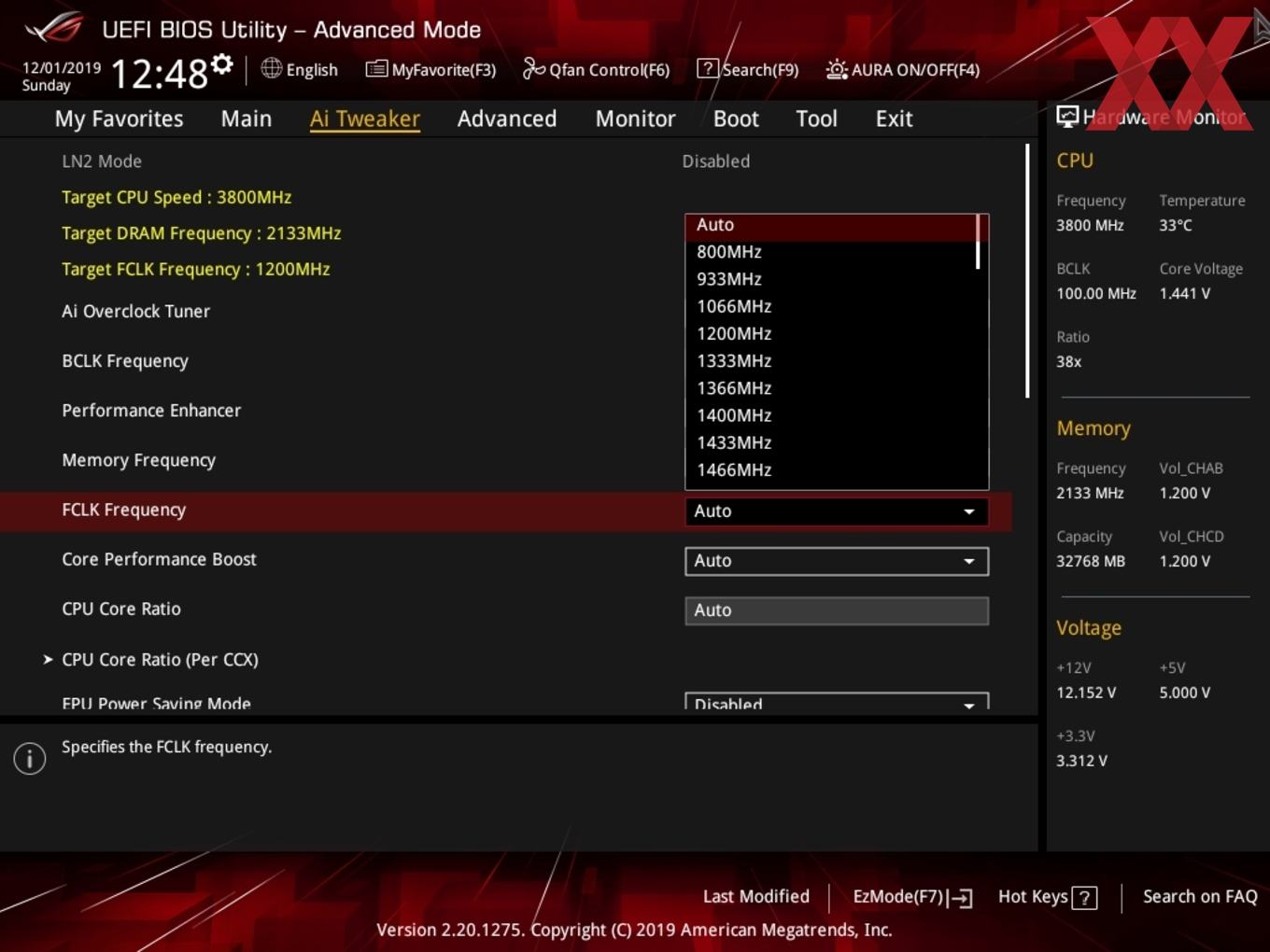1270x952 pixels.
Task: Click the 12:48 clock display
Action: pos(159,73)
